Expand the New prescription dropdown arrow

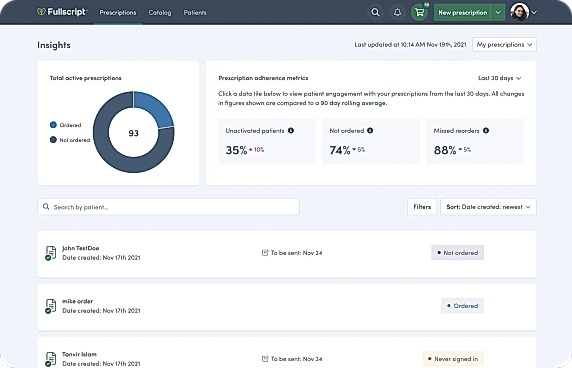[498, 12]
